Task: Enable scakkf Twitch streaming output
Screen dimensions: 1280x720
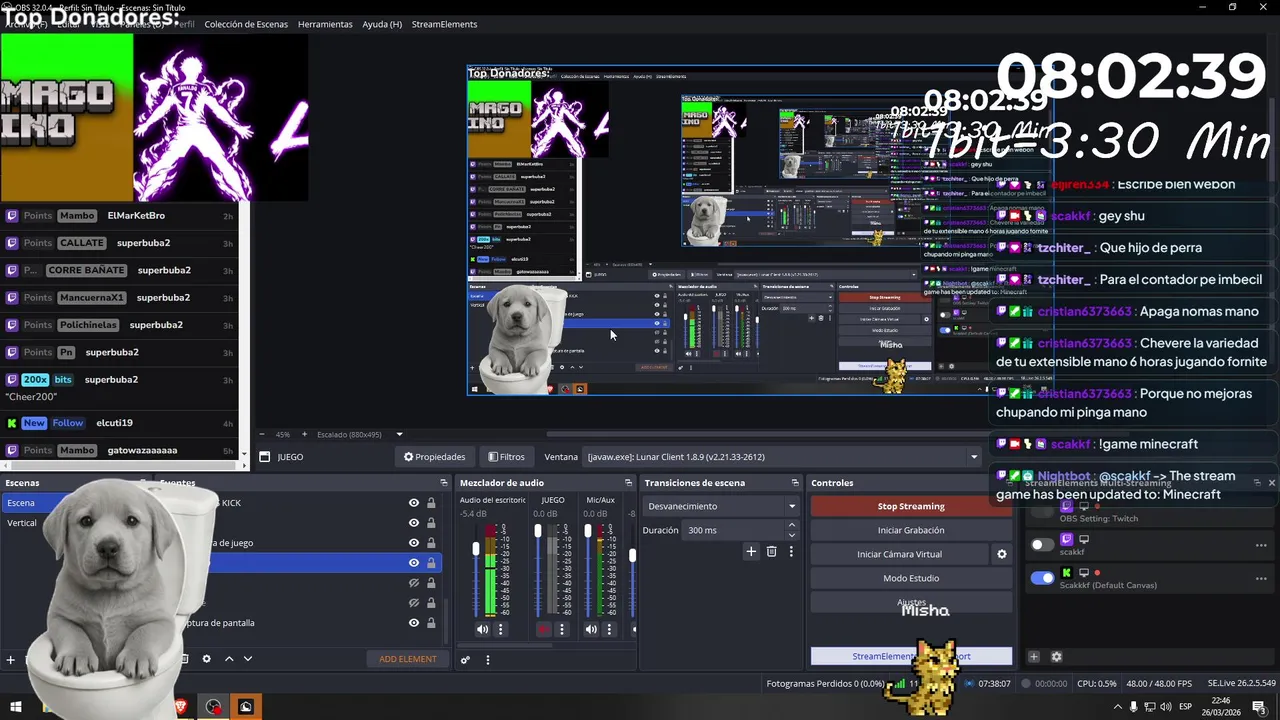Action: coord(1042,545)
